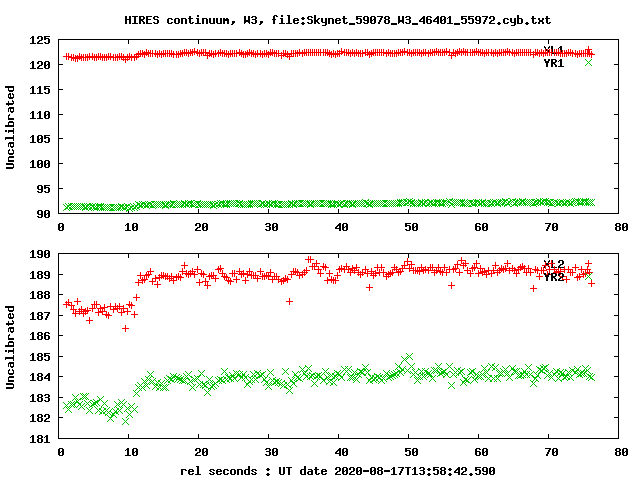Click the lower plot's x-axis tick label 70
The width and height of the screenshot is (640, 480).
click(x=551, y=452)
